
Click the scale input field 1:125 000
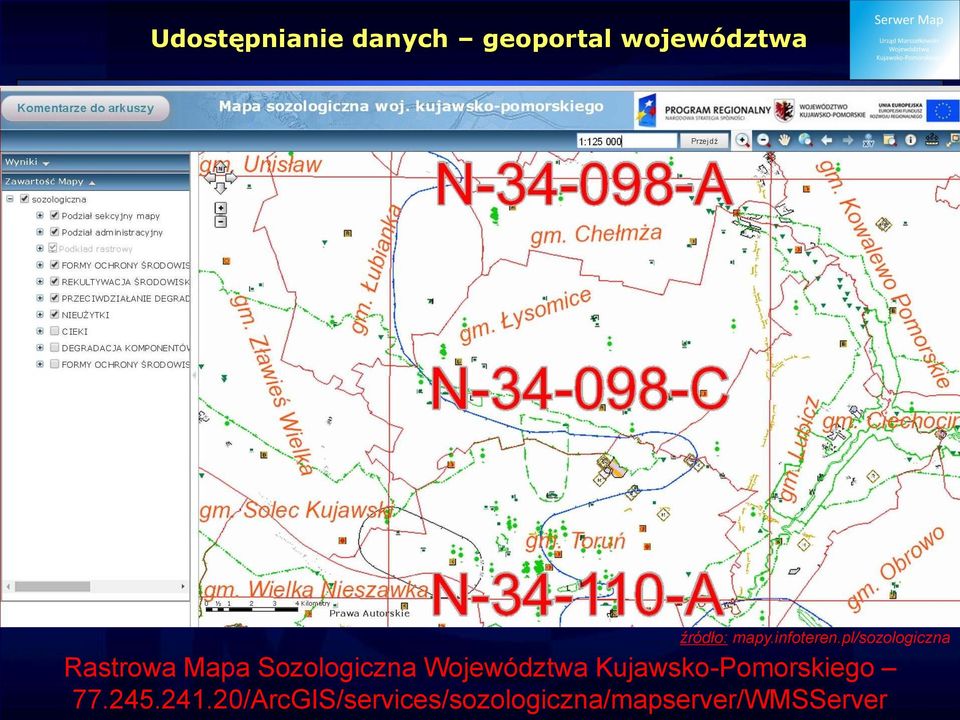click(626, 141)
